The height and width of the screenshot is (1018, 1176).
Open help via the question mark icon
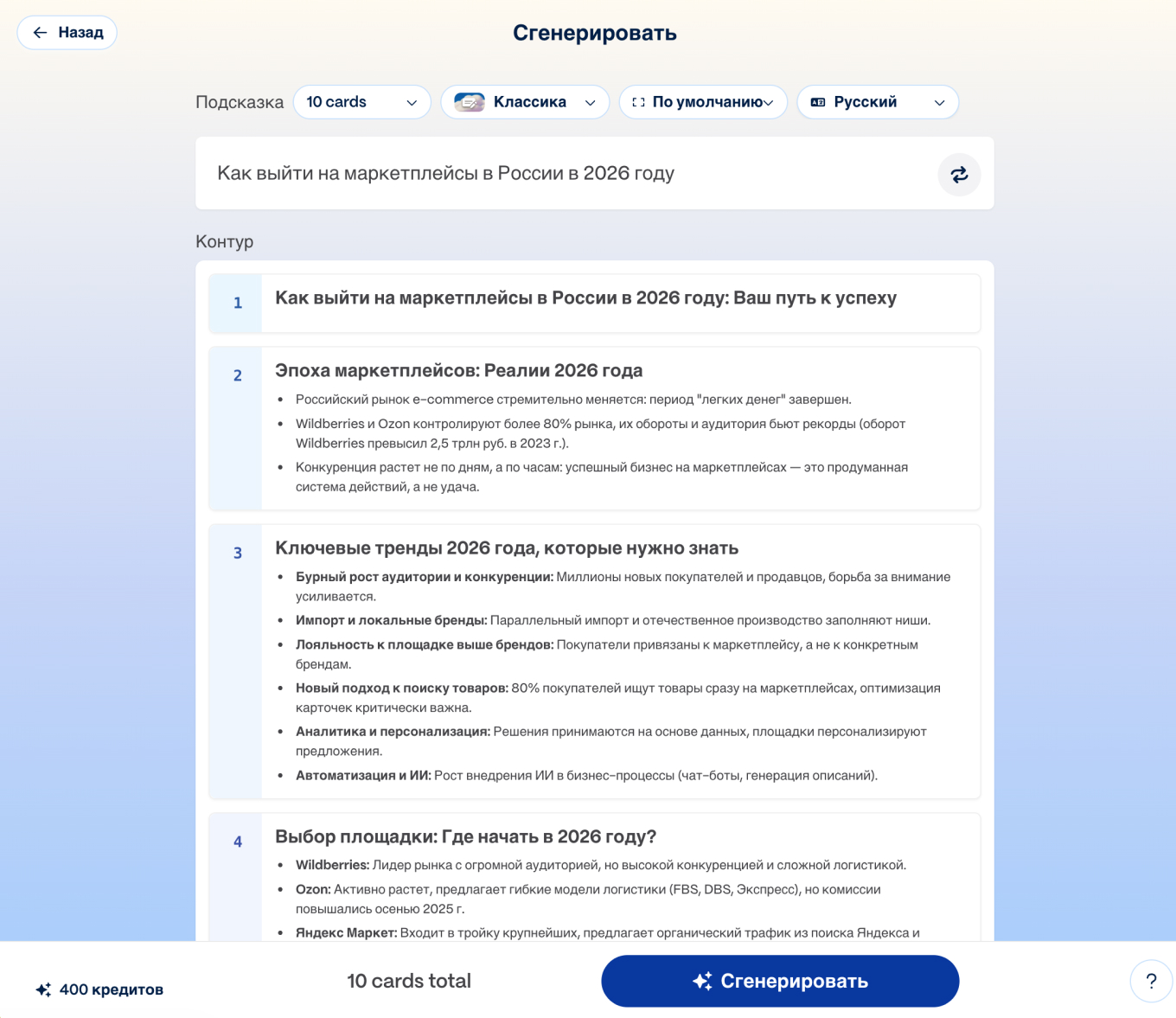click(x=1150, y=981)
